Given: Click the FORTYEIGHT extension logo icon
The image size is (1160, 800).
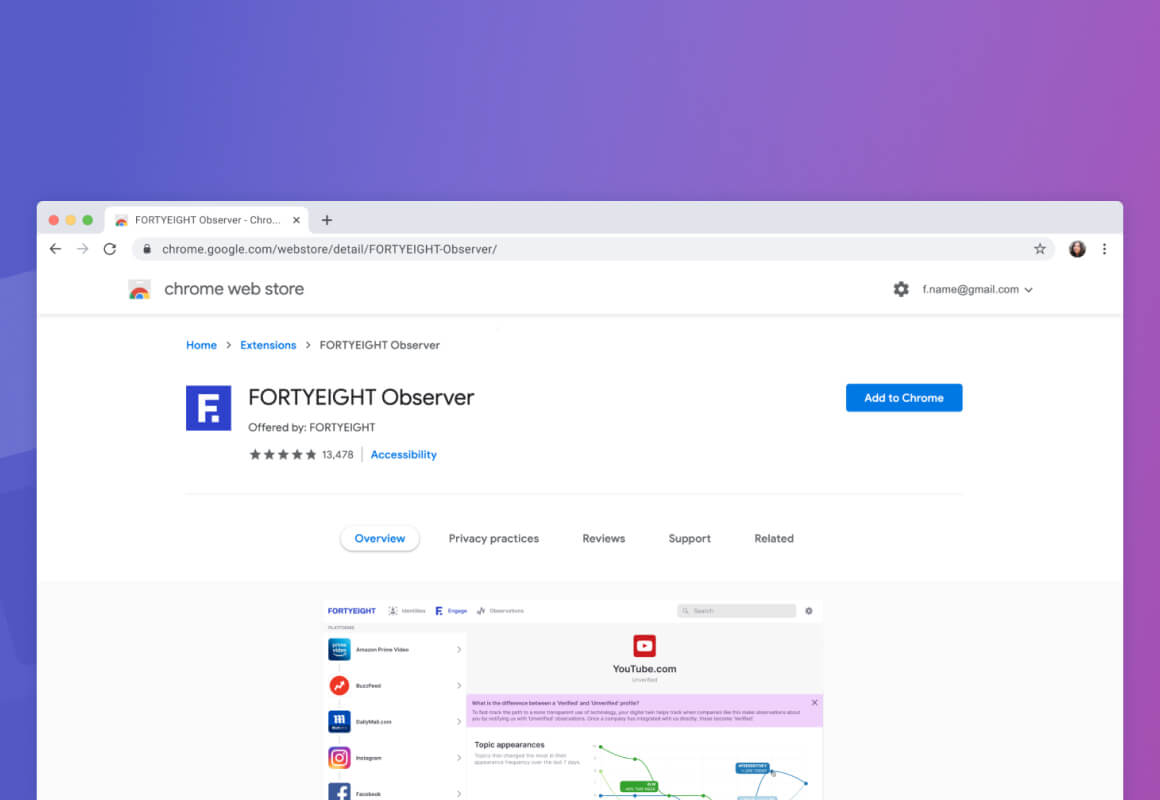Looking at the screenshot, I should tap(208, 408).
